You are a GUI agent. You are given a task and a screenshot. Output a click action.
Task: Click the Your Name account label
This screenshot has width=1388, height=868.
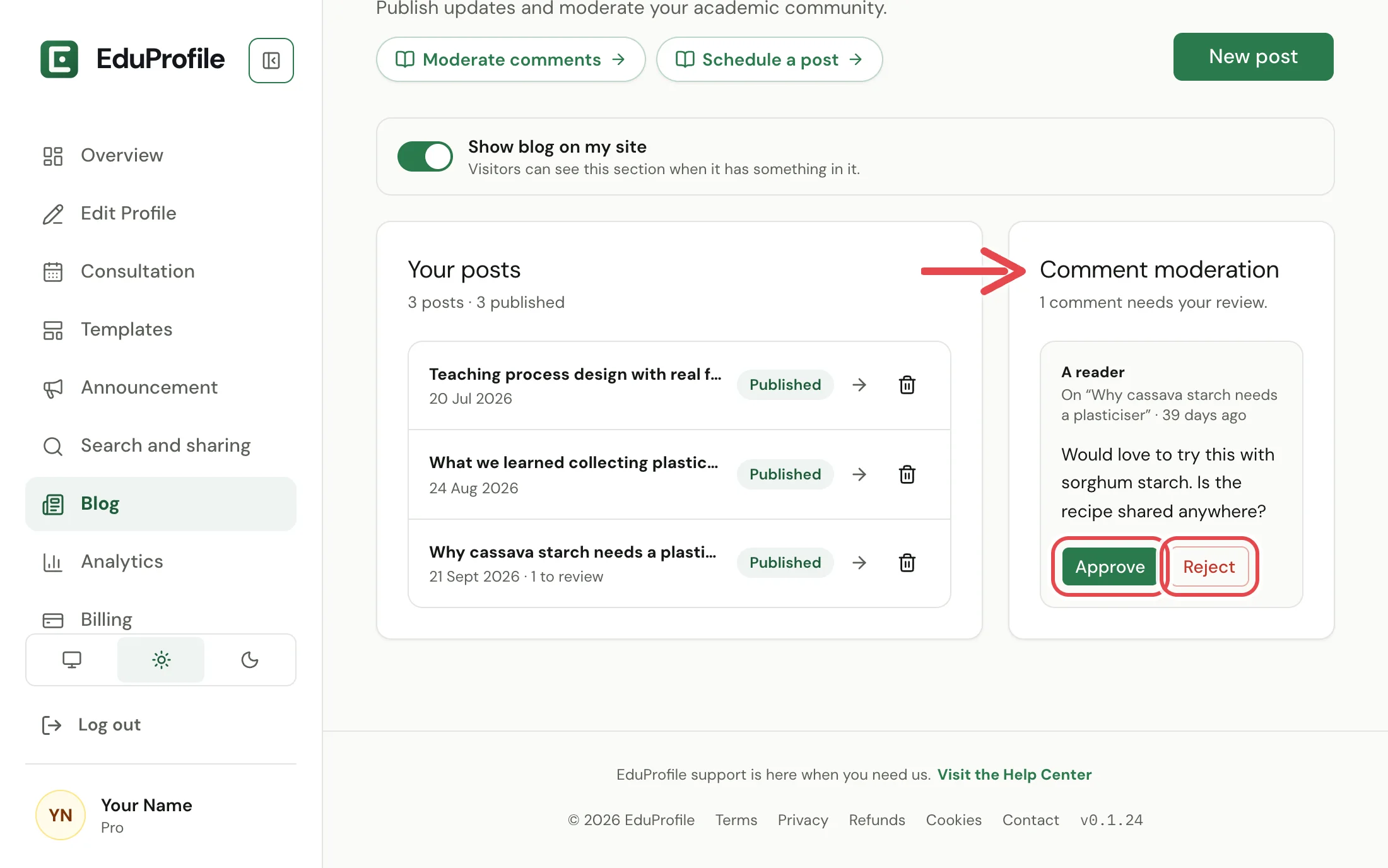(146, 806)
